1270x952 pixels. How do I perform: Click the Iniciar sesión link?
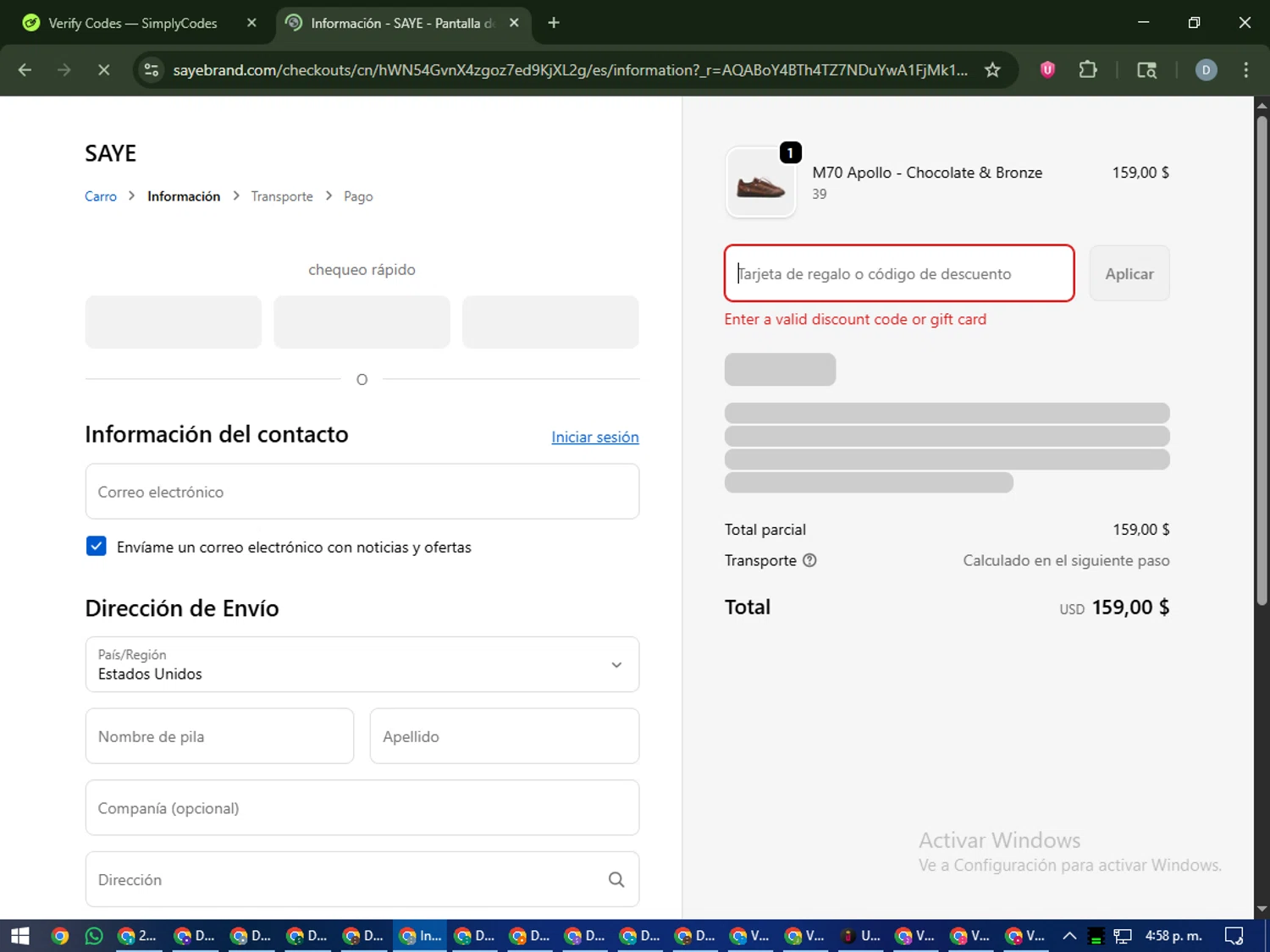click(595, 437)
